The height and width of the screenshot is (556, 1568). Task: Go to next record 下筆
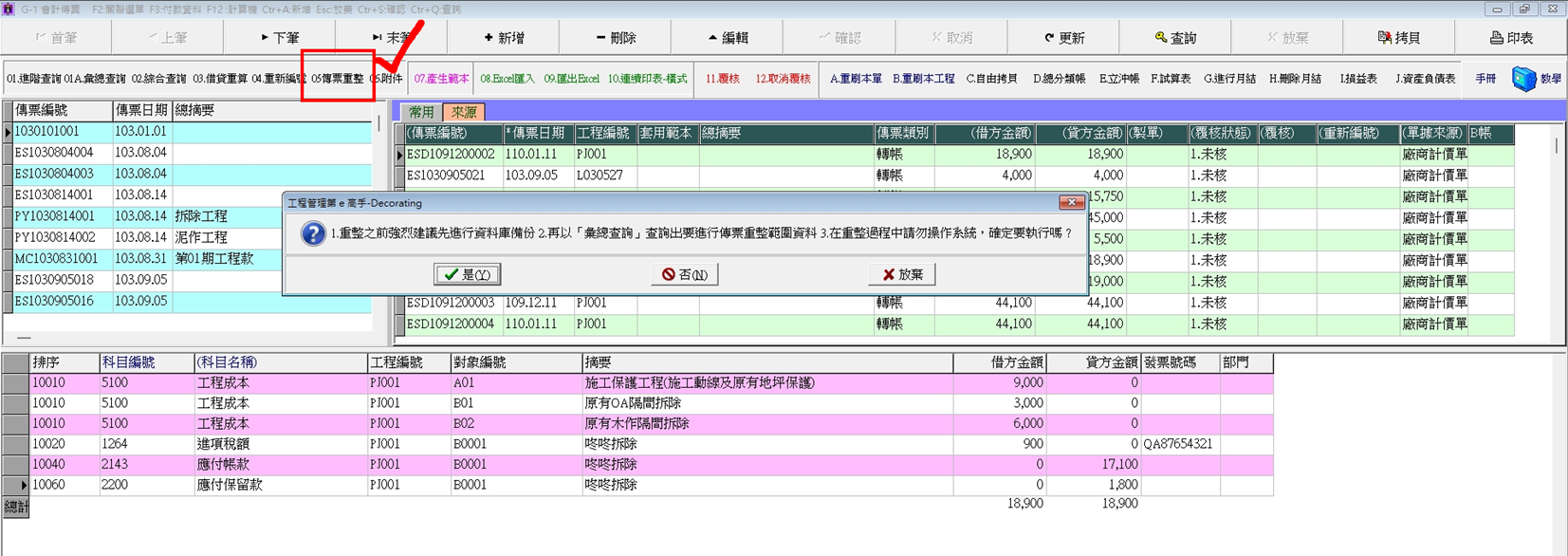(x=280, y=38)
